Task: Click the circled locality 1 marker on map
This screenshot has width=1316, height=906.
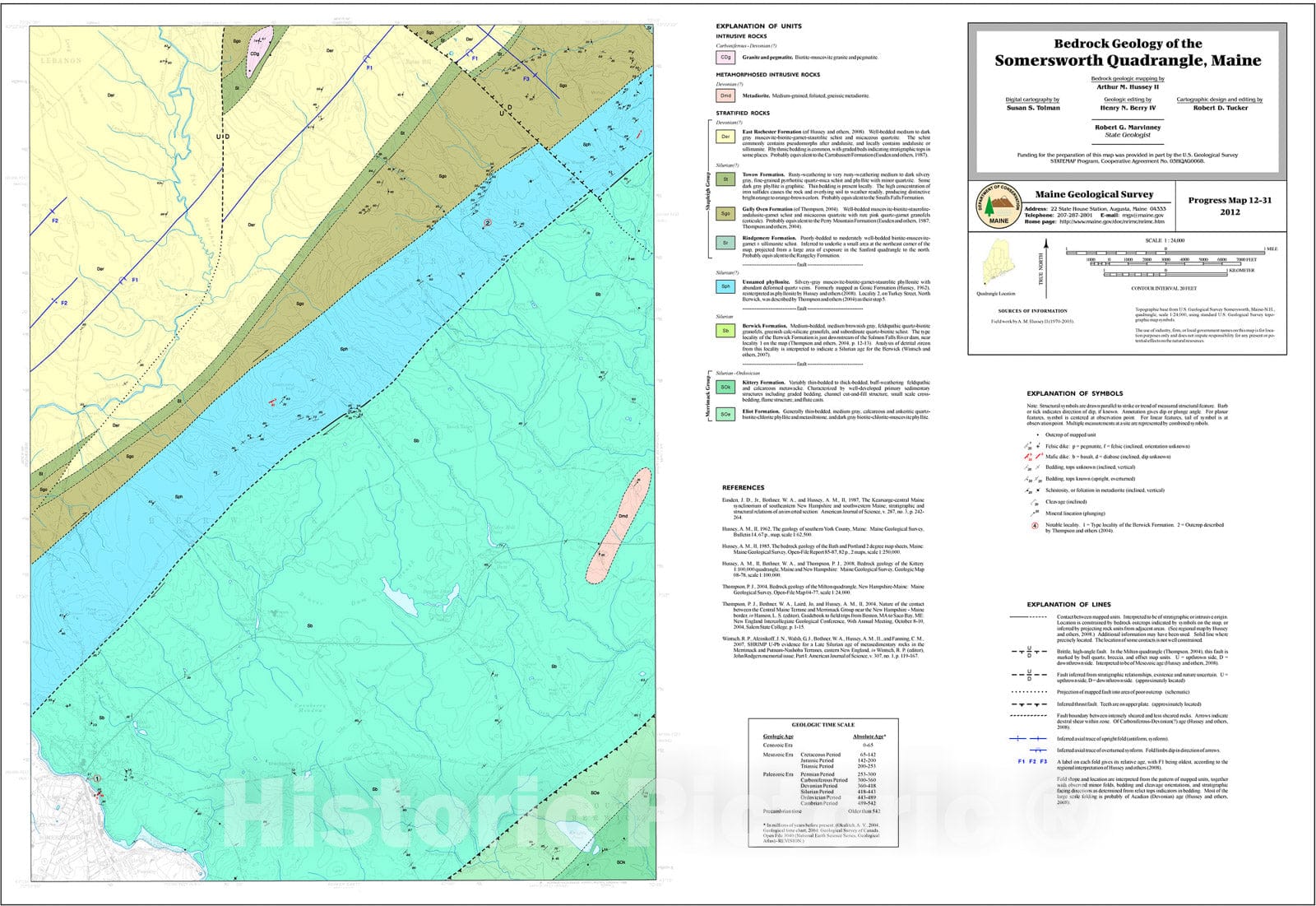Action: click(97, 778)
